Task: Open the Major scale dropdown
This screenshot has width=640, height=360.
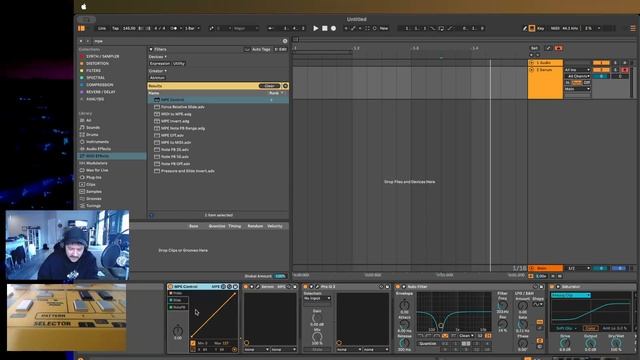Action: point(246,28)
